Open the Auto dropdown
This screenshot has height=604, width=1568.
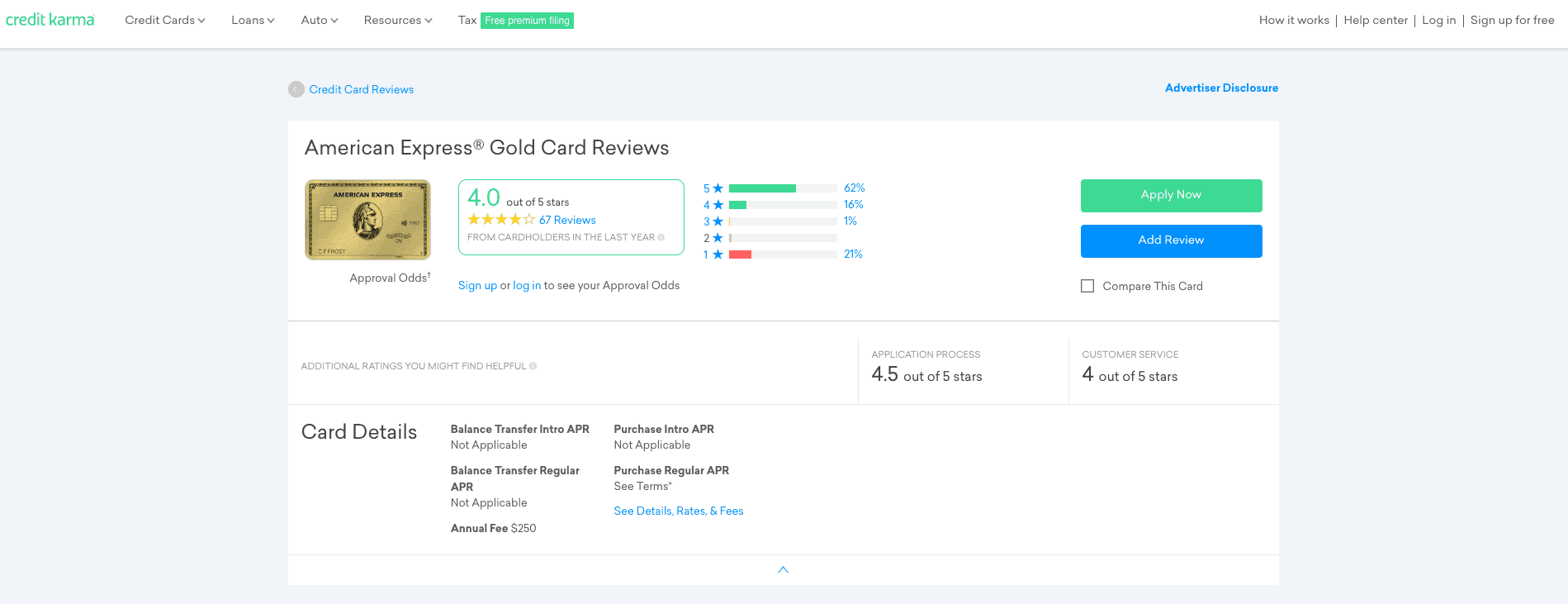point(320,20)
